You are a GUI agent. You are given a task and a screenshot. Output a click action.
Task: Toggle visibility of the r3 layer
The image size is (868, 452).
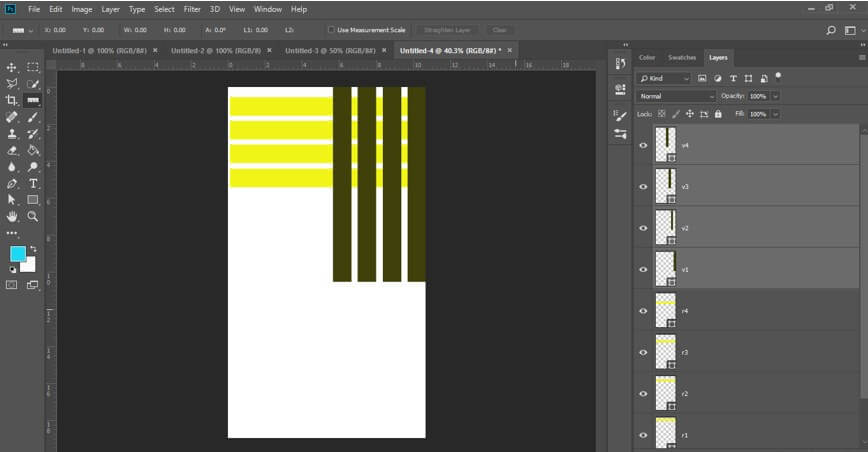click(x=643, y=352)
